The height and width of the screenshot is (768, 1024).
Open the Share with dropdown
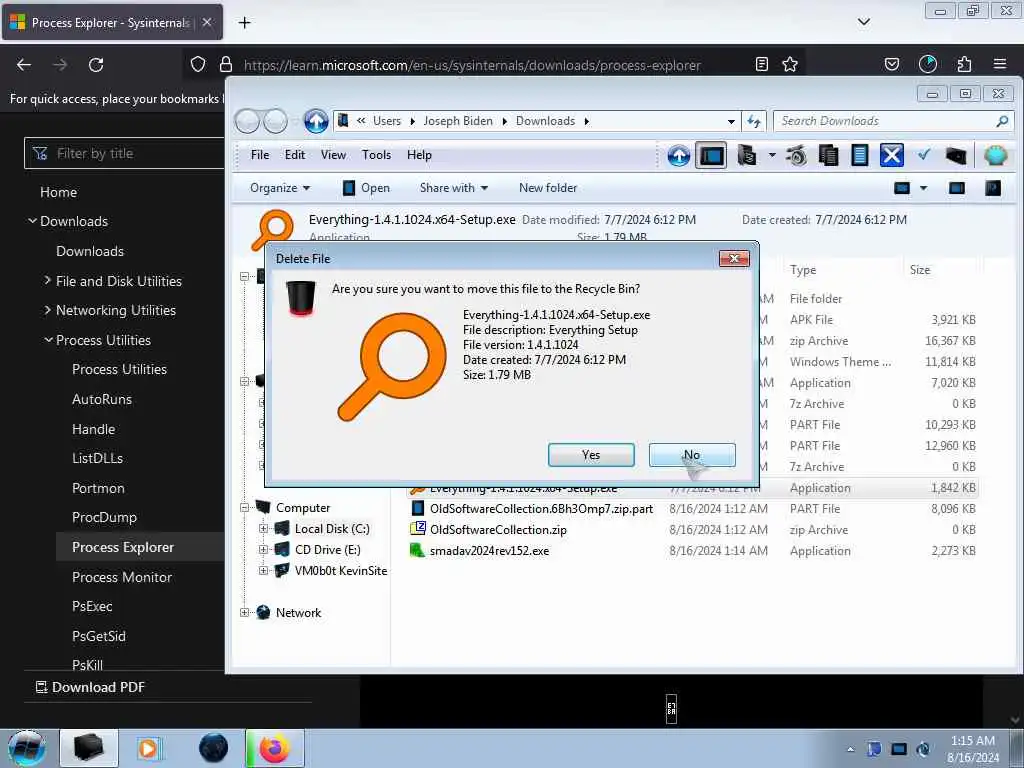(x=454, y=188)
